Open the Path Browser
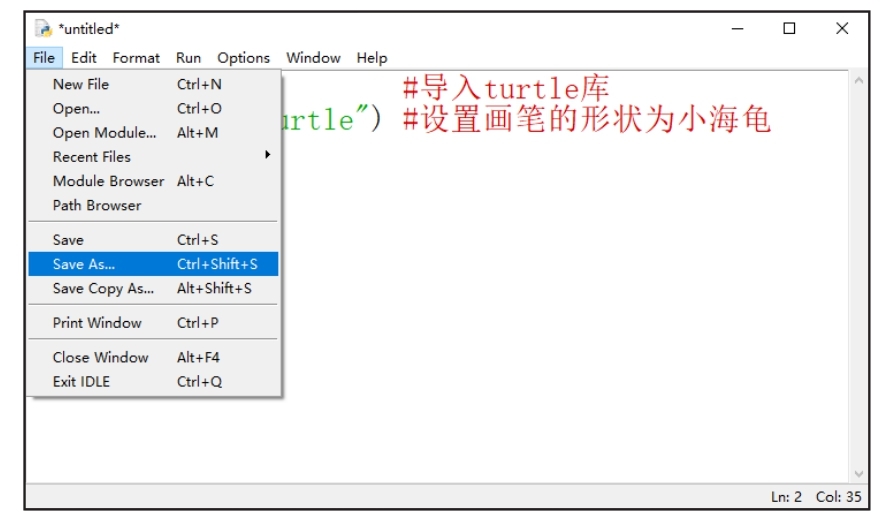Screen dimensions: 883x521 coord(153,206)
